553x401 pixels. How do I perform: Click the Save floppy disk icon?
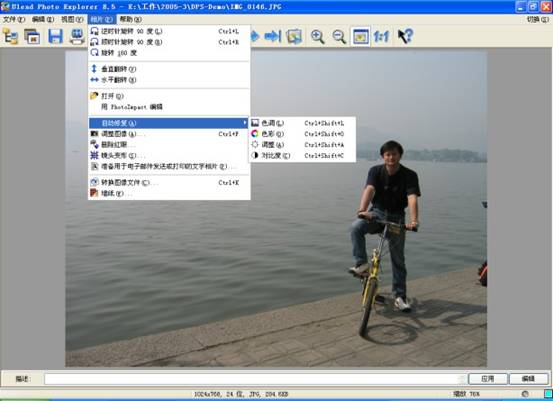click(x=55, y=36)
